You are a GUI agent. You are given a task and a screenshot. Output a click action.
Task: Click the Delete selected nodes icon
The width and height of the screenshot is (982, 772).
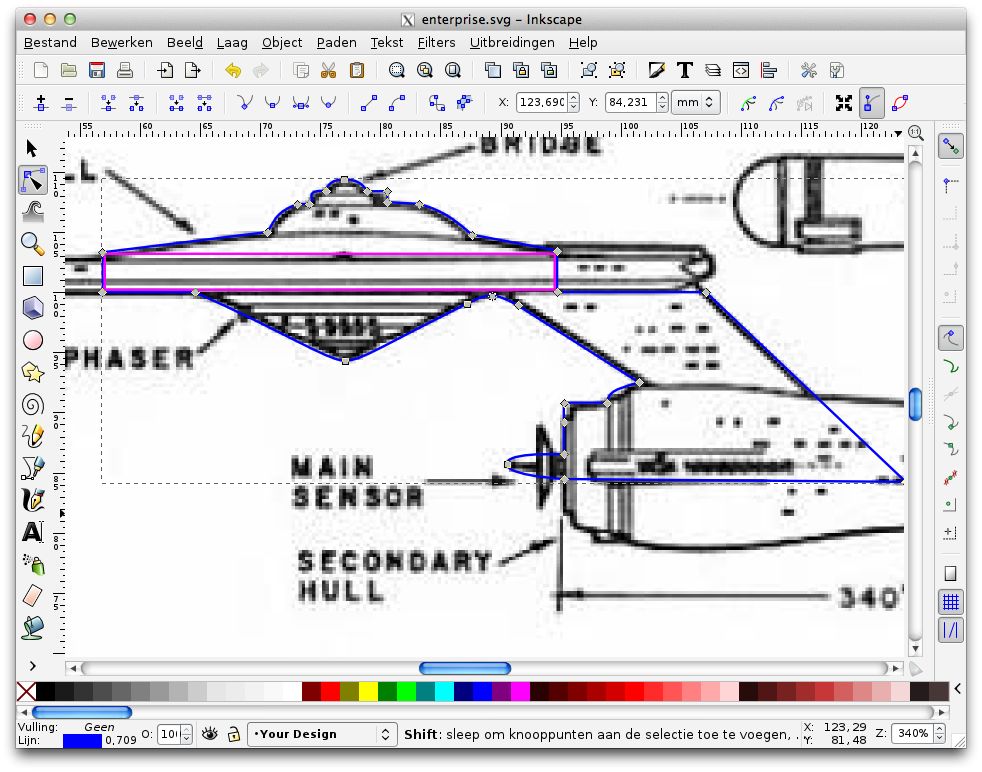click(69, 103)
